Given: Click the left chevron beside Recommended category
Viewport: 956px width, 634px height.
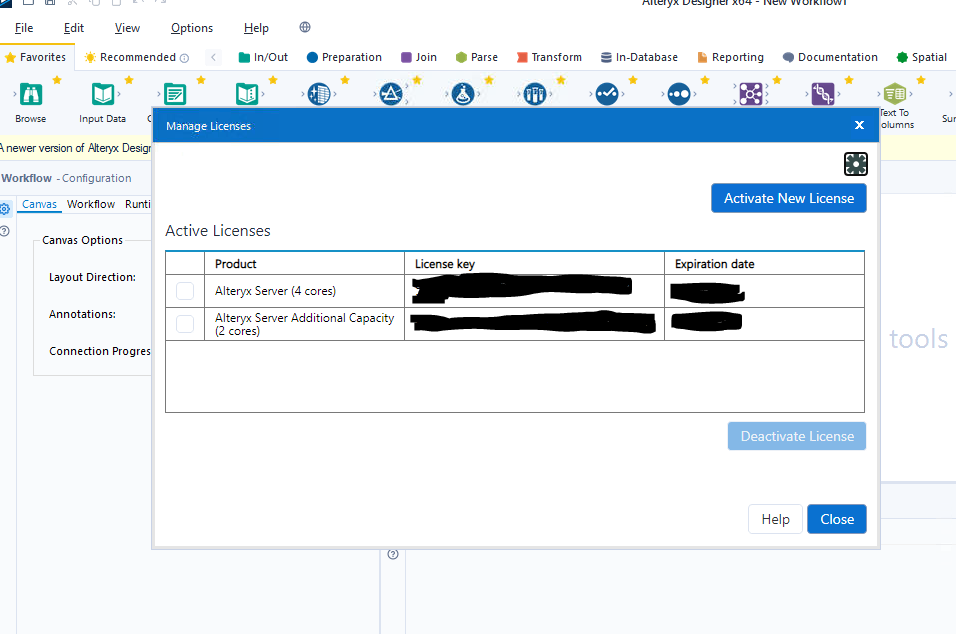Looking at the screenshot, I should point(213,58).
